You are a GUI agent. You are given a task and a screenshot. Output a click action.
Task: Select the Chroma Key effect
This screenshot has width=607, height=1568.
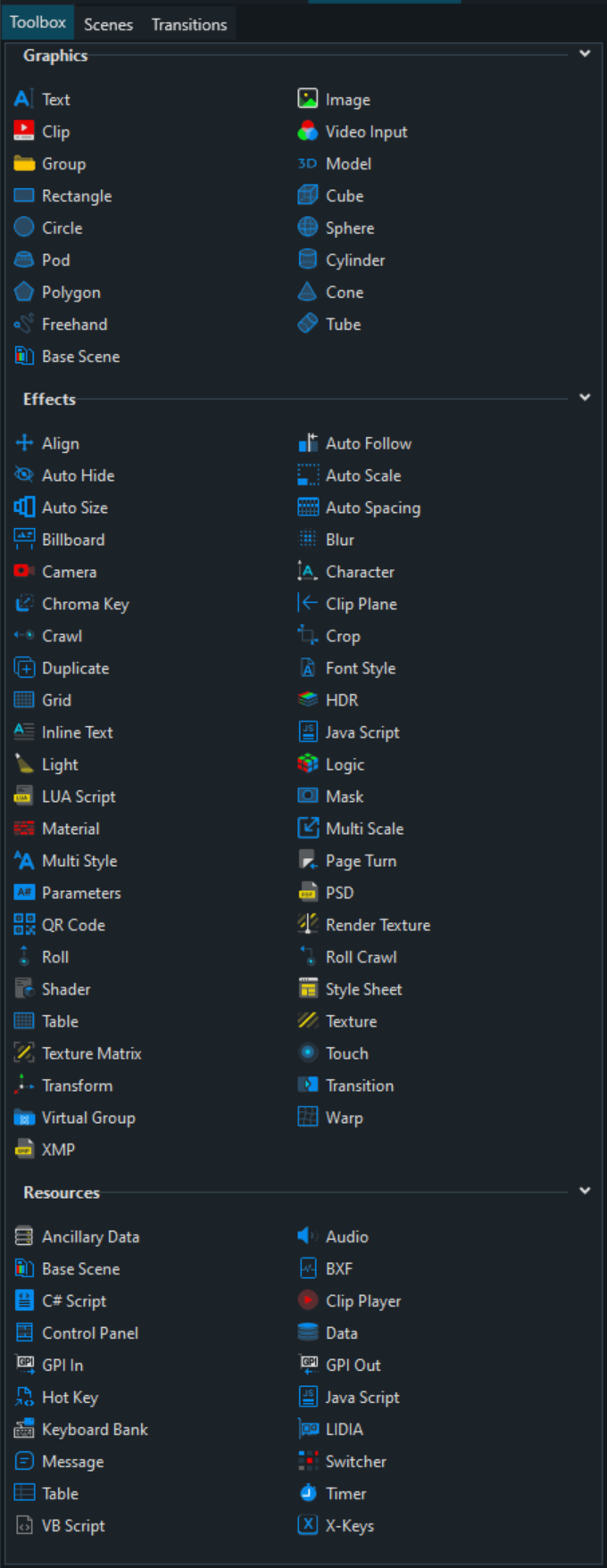(85, 604)
